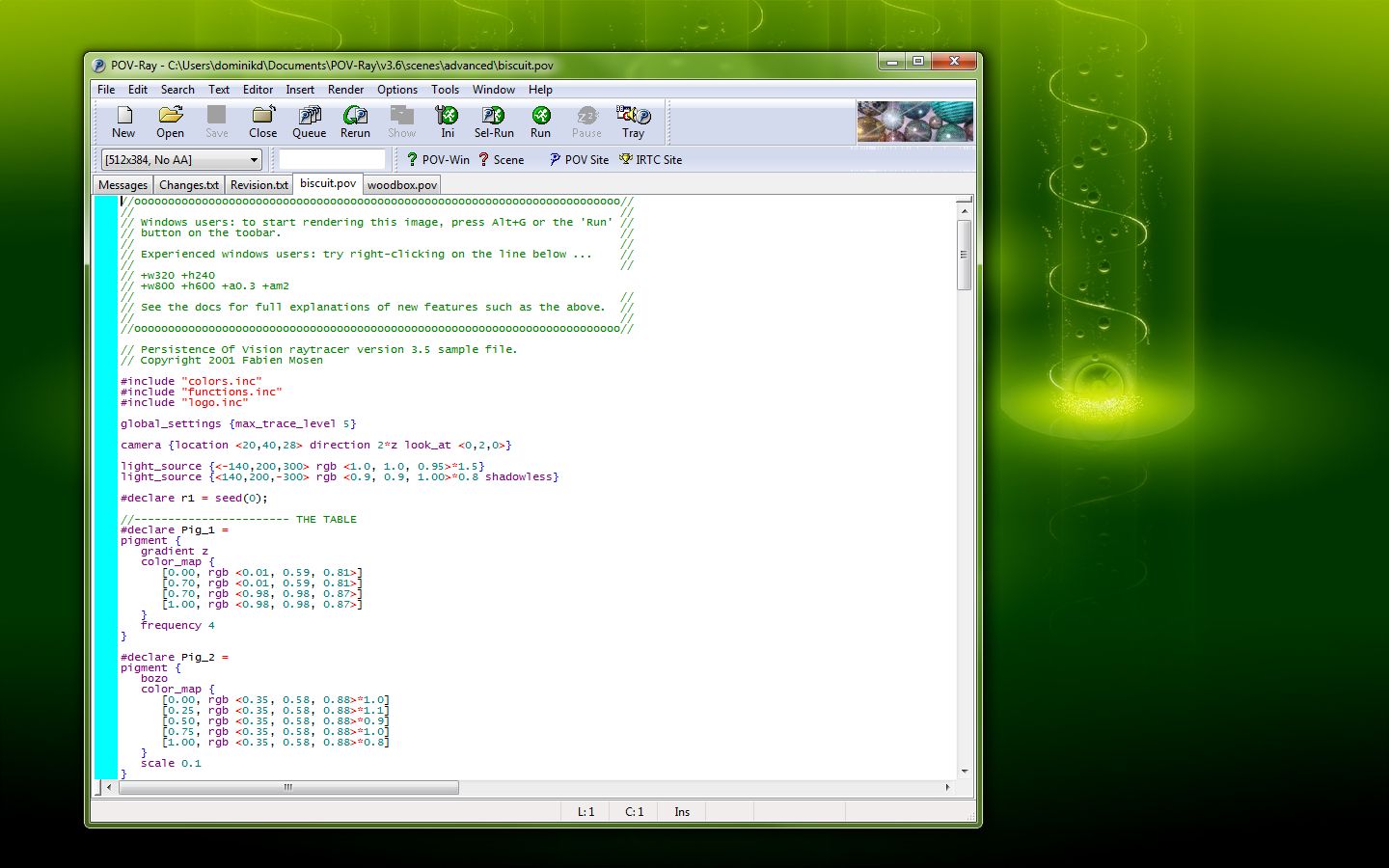1389x868 pixels.
Task: Click the '+w800 +h600 +a0.3 +am2' comment line
Action: click(x=204, y=285)
